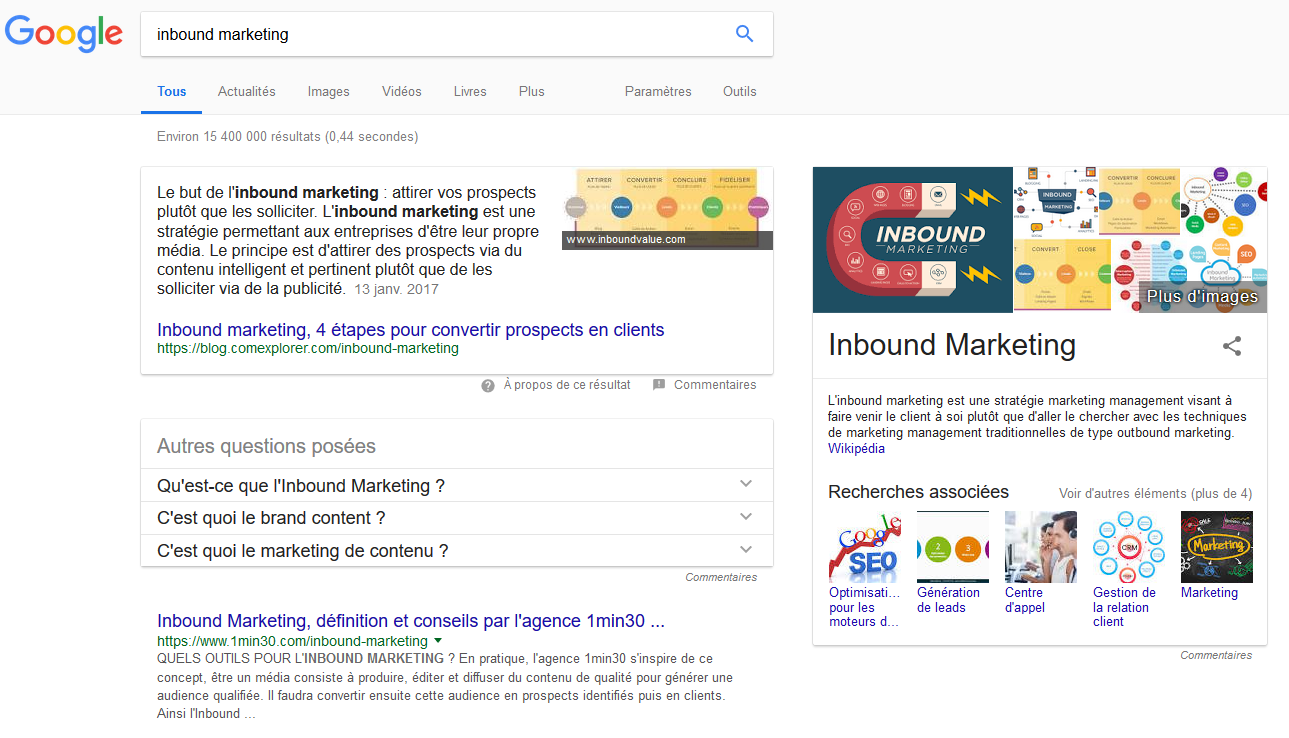Image resolution: width=1289 pixels, height=738 pixels.
Task: Click the "Recherches associées" heading
Action: click(x=918, y=492)
